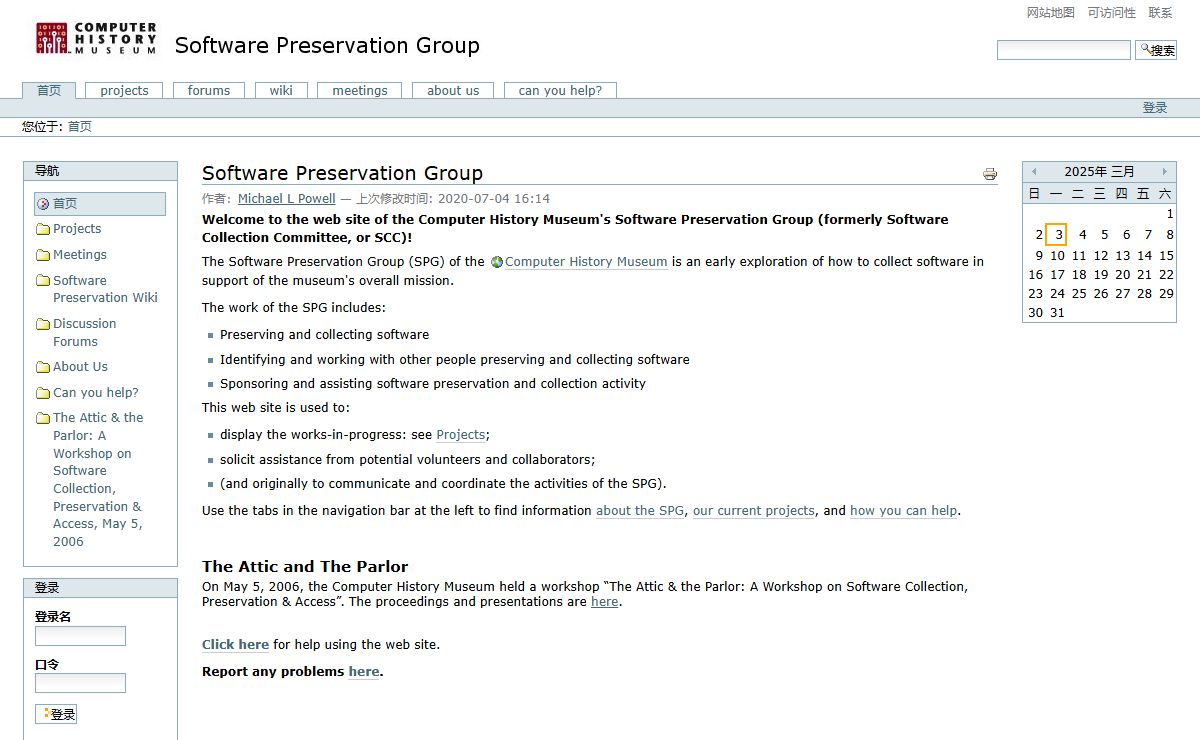The image size is (1200, 740).
Task: Click the 联系 contact link
Action: [x=1161, y=13]
